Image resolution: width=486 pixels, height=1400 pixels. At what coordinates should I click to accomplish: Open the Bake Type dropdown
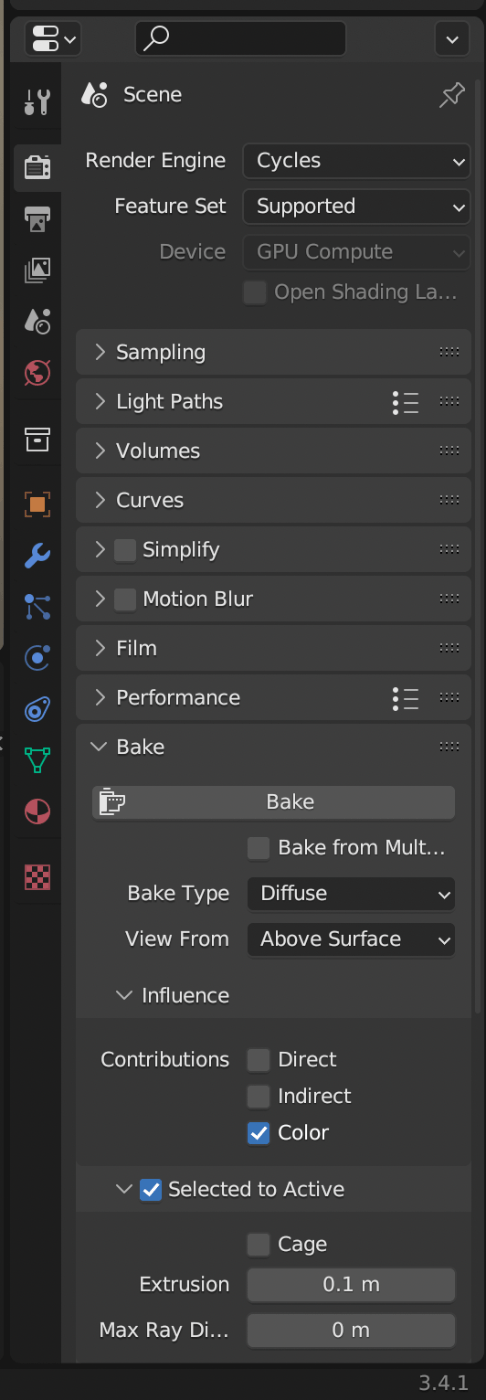tap(351, 894)
